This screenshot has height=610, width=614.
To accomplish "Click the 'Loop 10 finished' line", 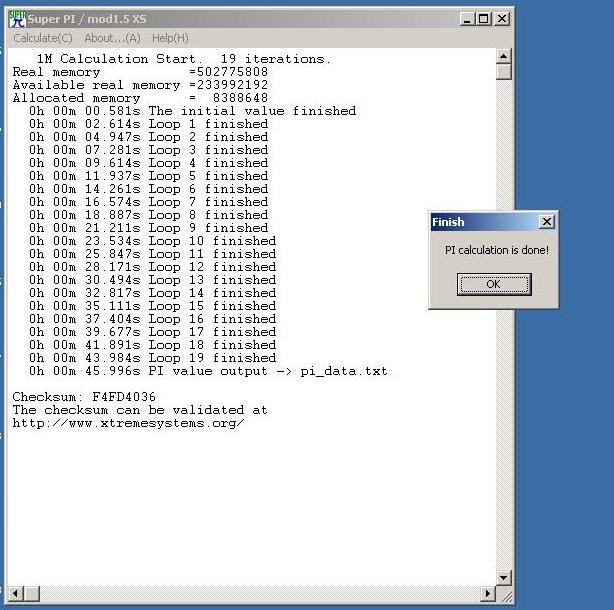I will coord(152,241).
